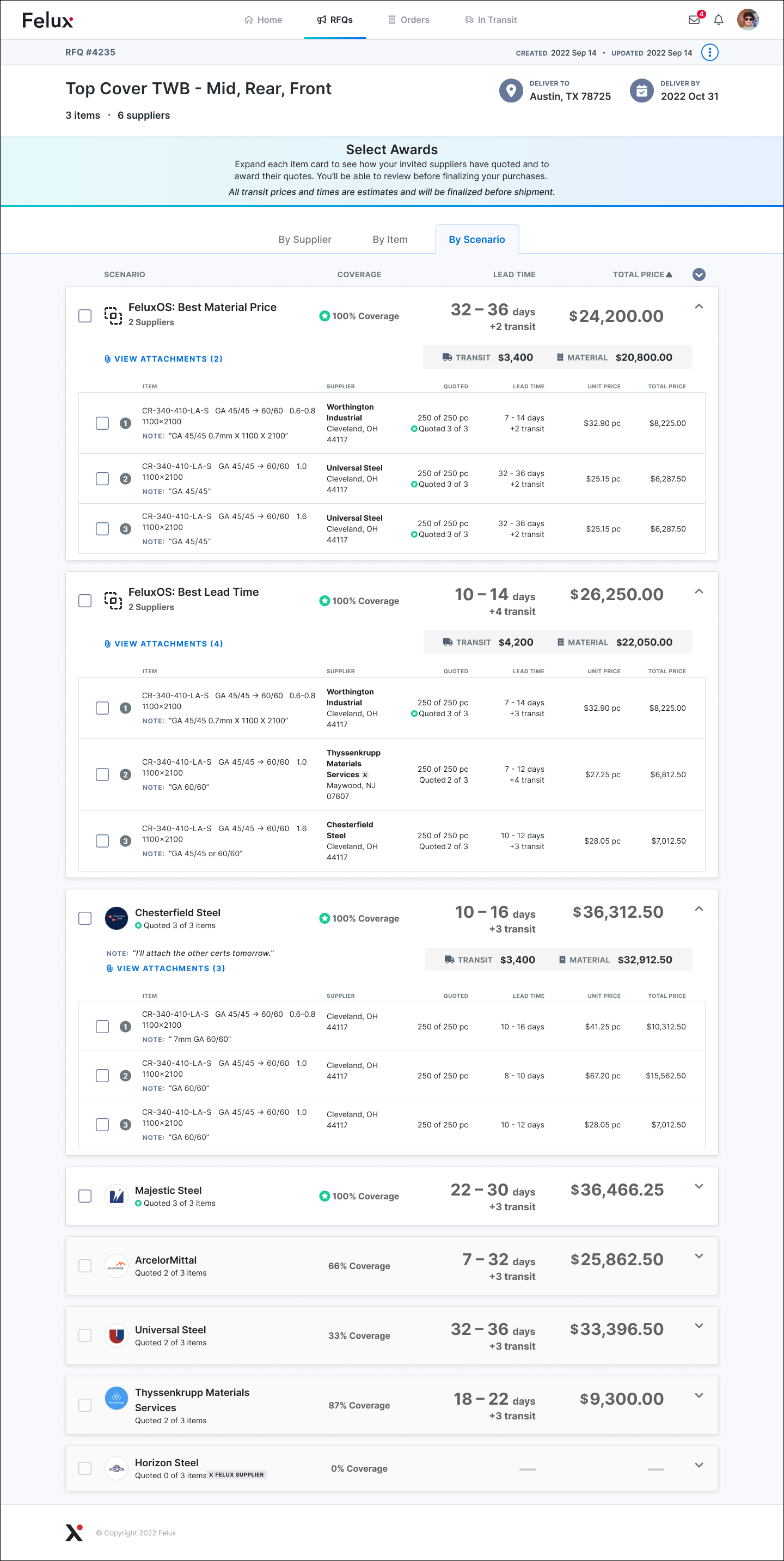
Task: Click the Felux X logo in footer
Action: pyautogui.click(x=74, y=1533)
